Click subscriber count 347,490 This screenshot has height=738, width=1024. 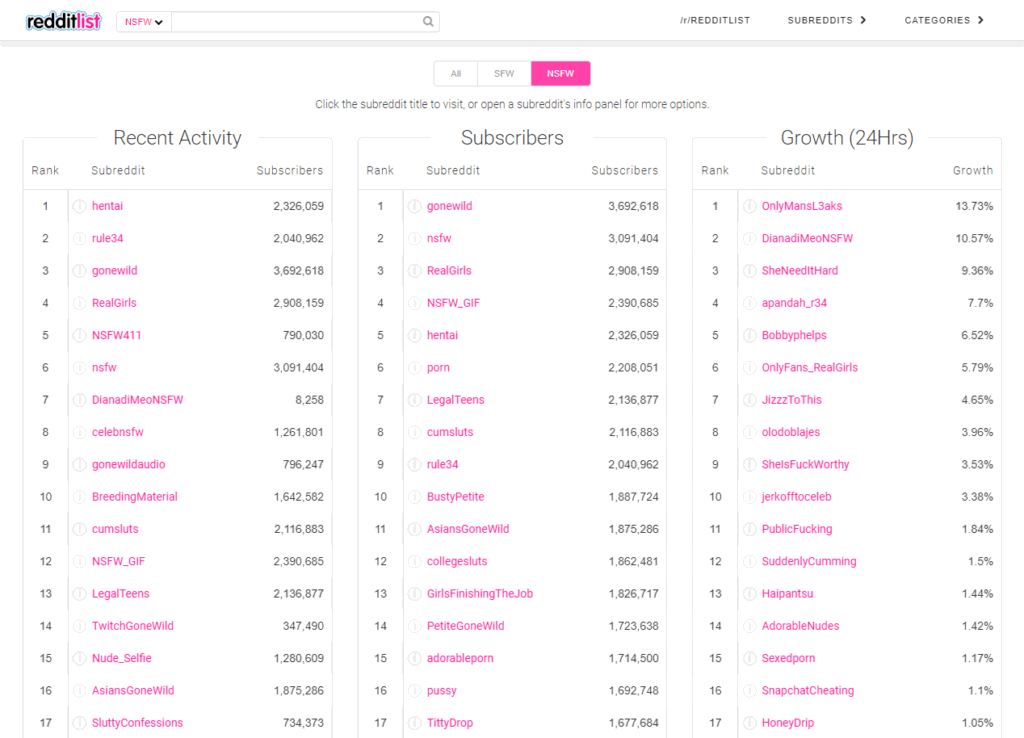(x=303, y=626)
